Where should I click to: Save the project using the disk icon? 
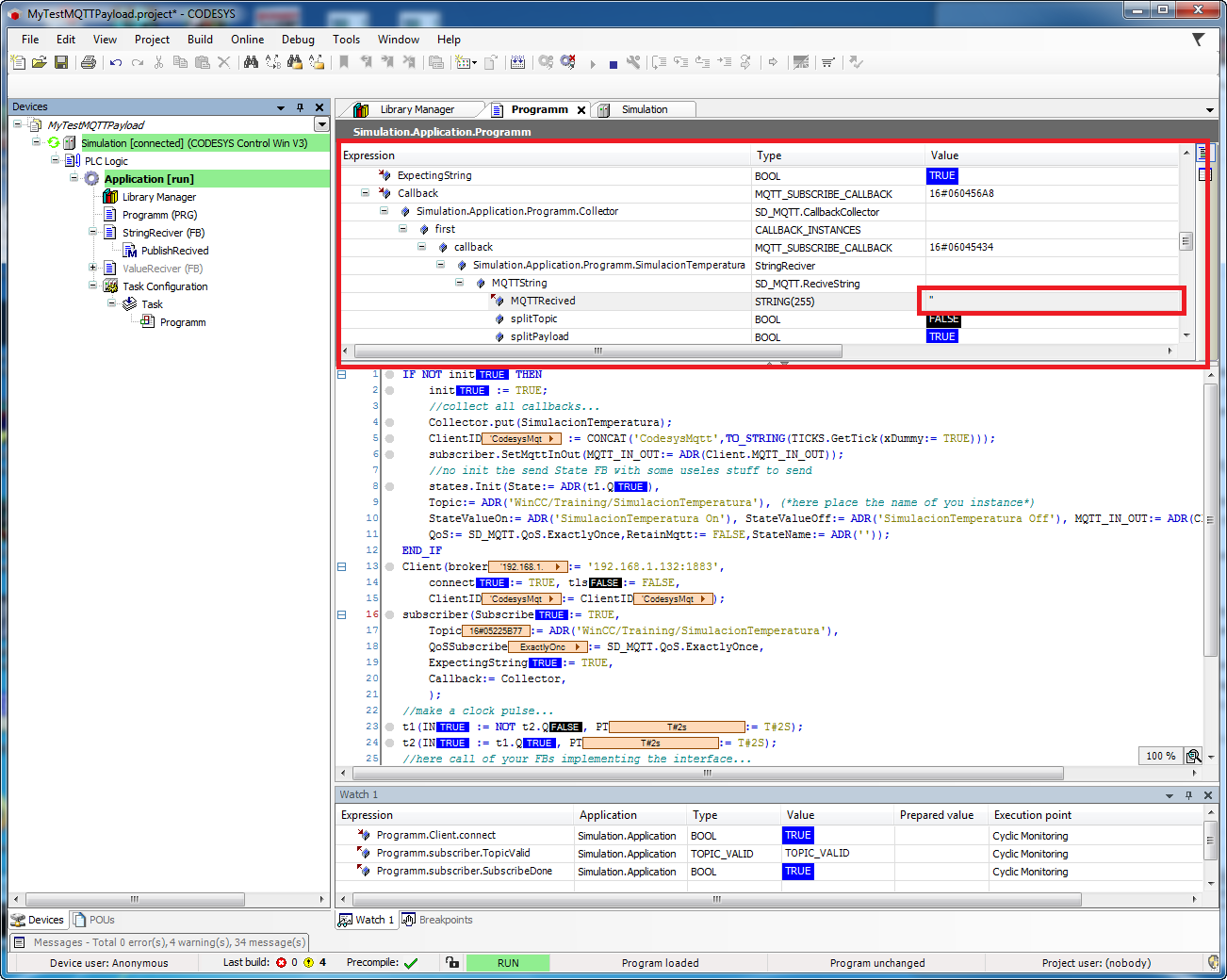click(61, 63)
